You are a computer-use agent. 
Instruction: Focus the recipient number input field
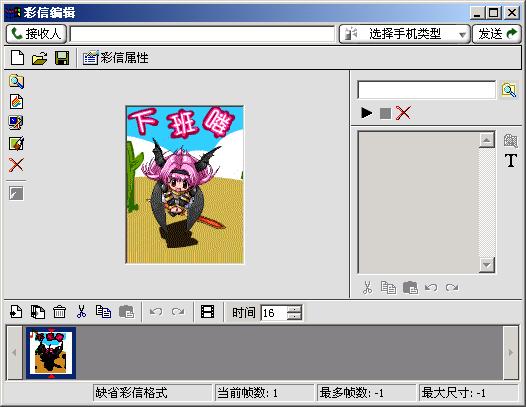(x=202, y=34)
